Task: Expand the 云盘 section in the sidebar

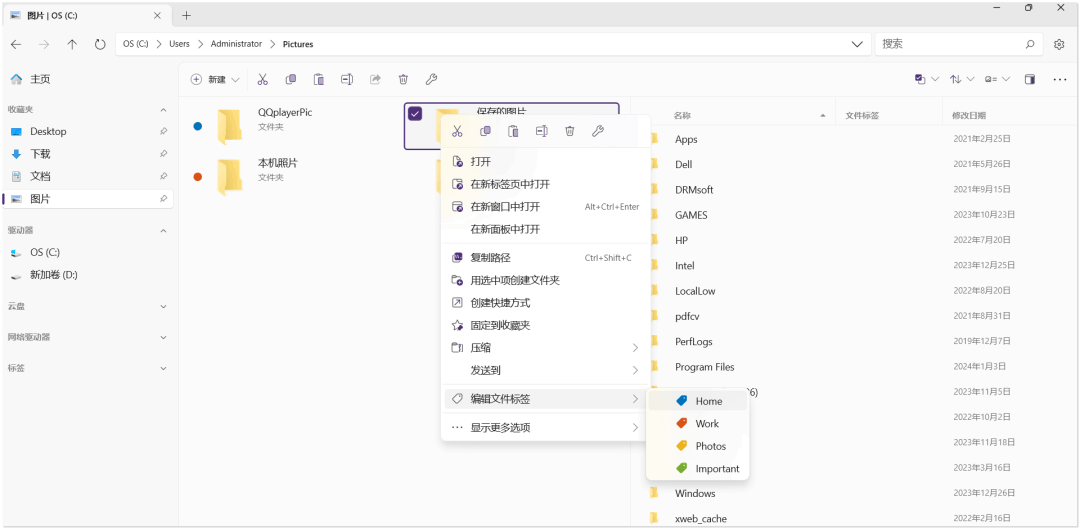Action: click(163, 306)
